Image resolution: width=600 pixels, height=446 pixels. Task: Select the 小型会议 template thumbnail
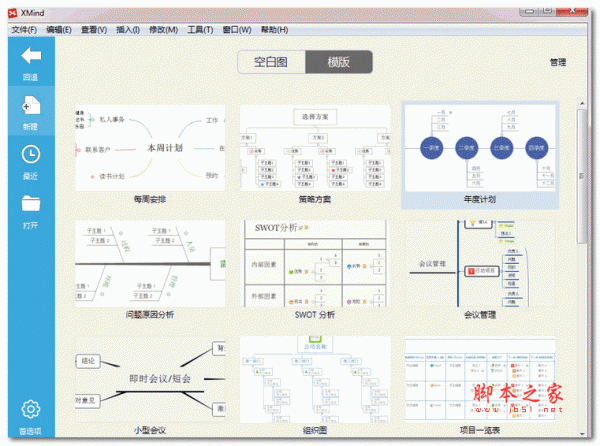[x=150, y=379]
